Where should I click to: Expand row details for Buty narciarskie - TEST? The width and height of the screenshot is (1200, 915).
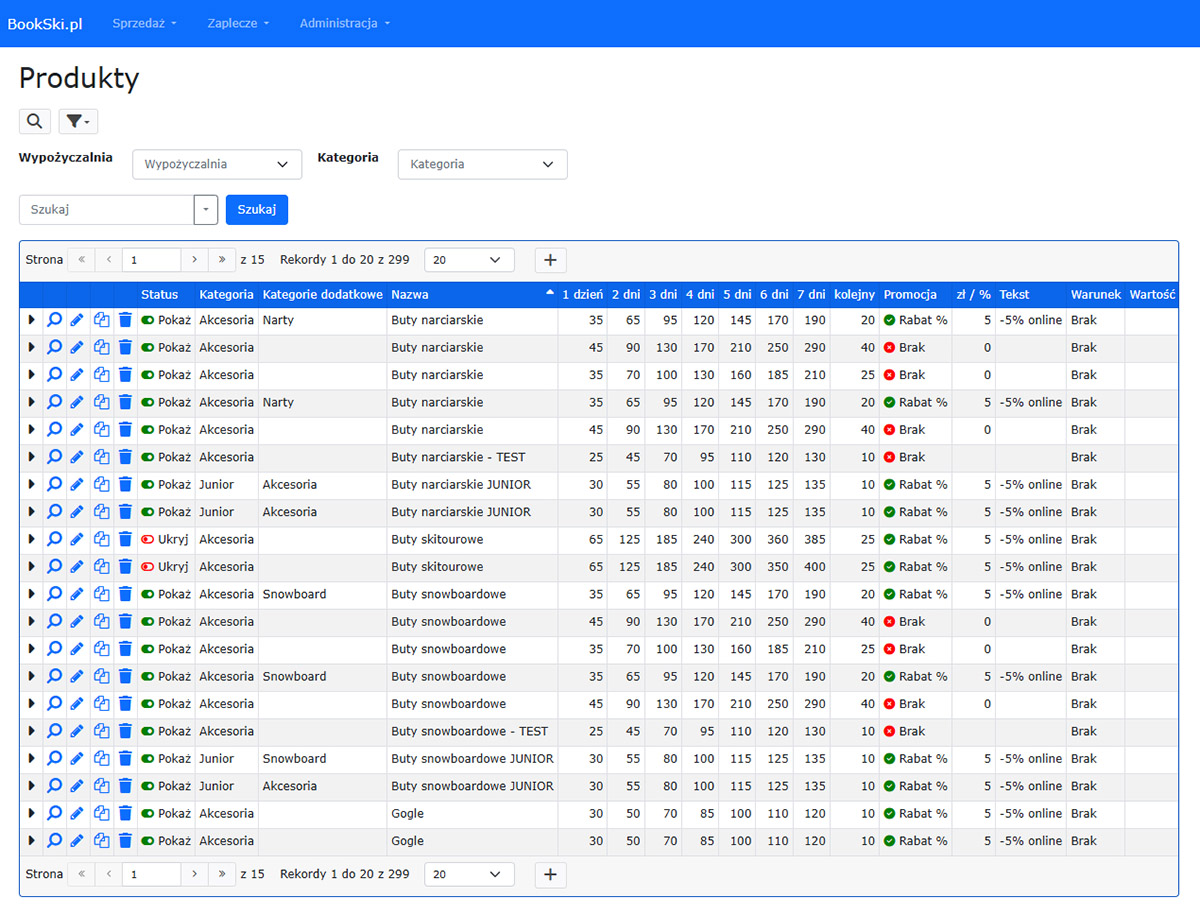(31, 457)
